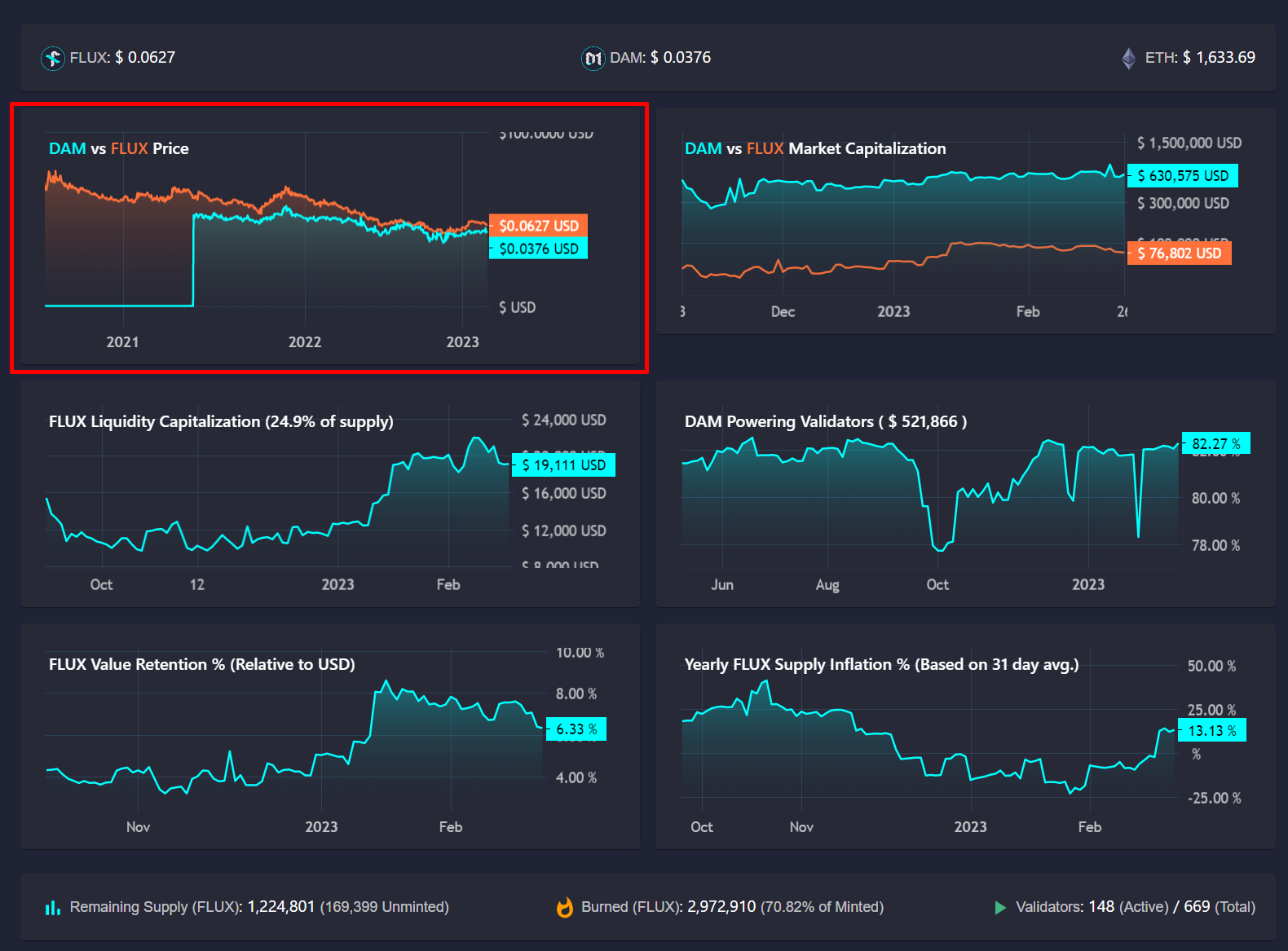Click the 78.00 % axis label
Image resolution: width=1288 pixels, height=951 pixels.
click(1215, 545)
